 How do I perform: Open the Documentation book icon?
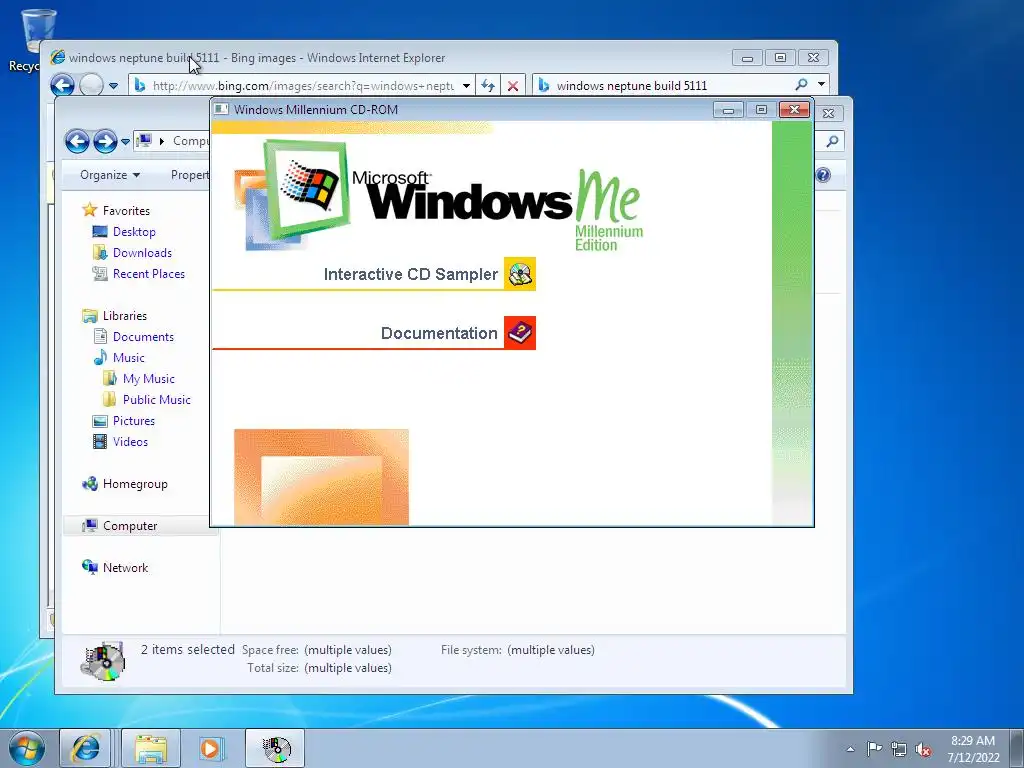tap(520, 333)
